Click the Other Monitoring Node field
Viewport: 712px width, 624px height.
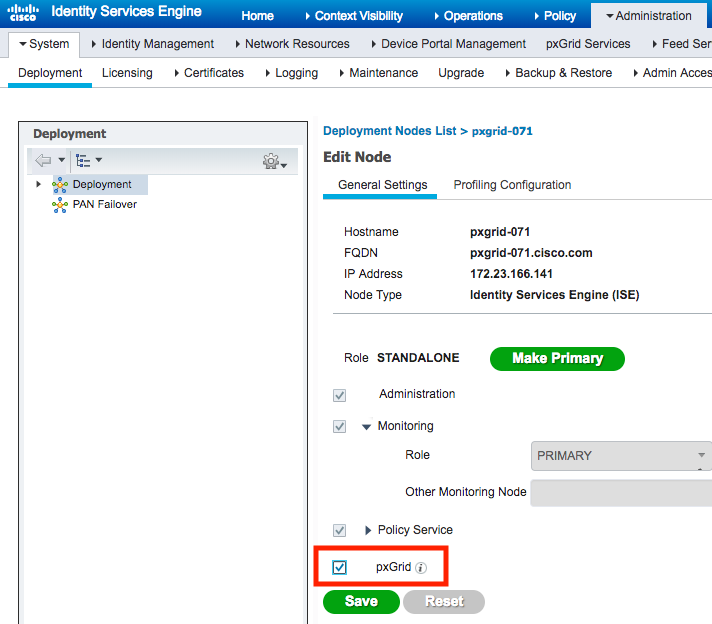(621, 493)
